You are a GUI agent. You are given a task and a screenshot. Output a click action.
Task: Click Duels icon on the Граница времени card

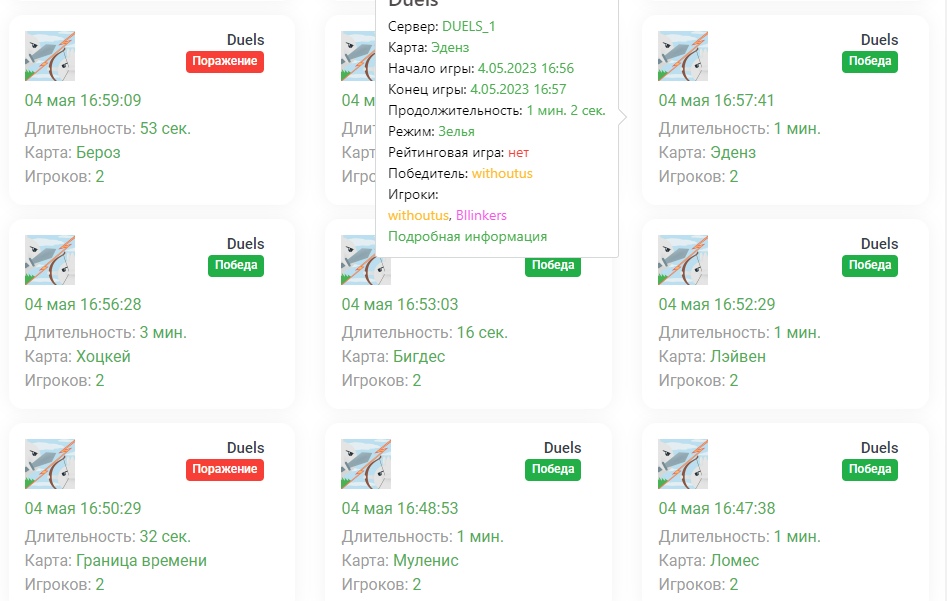(x=50, y=464)
